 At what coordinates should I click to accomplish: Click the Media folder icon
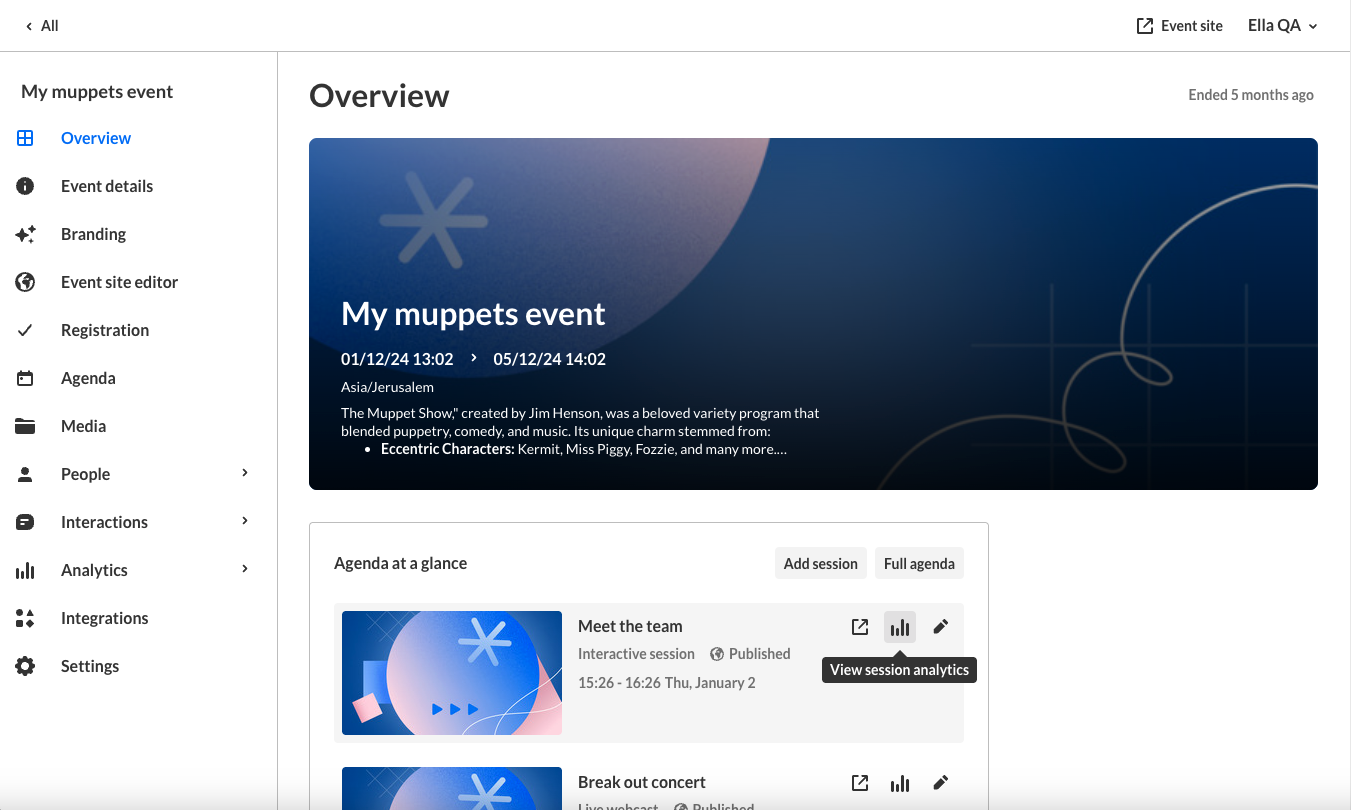[25, 426]
